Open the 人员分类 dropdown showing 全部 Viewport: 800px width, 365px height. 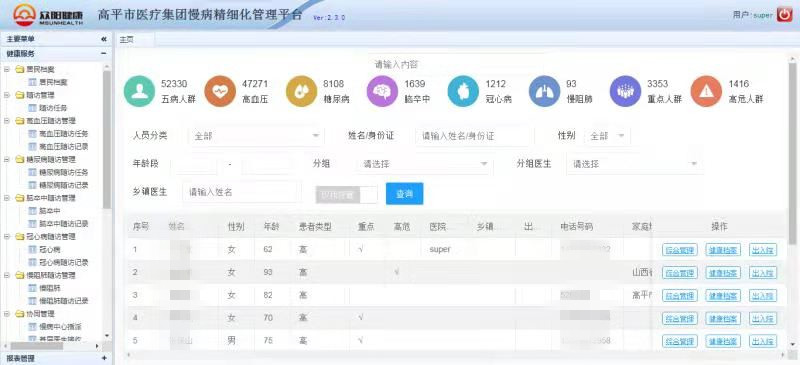tap(256, 136)
